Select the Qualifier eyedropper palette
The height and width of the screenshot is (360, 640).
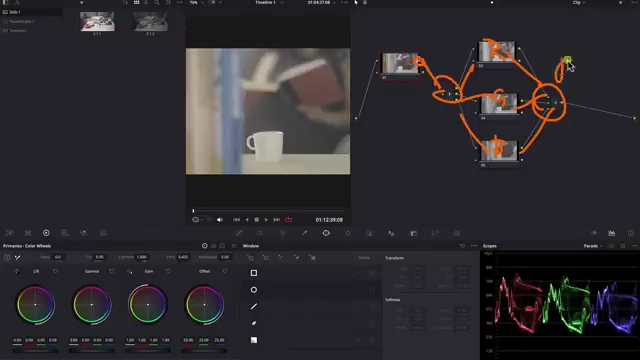tap(304, 233)
